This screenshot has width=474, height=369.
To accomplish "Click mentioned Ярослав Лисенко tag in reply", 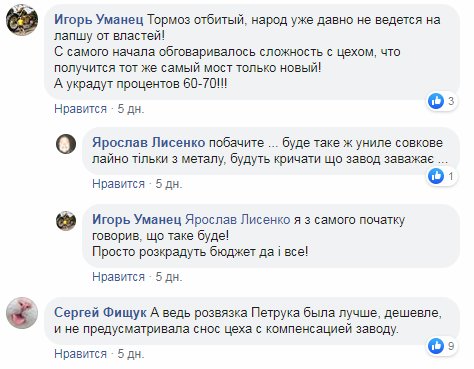I will tap(238, 219).
